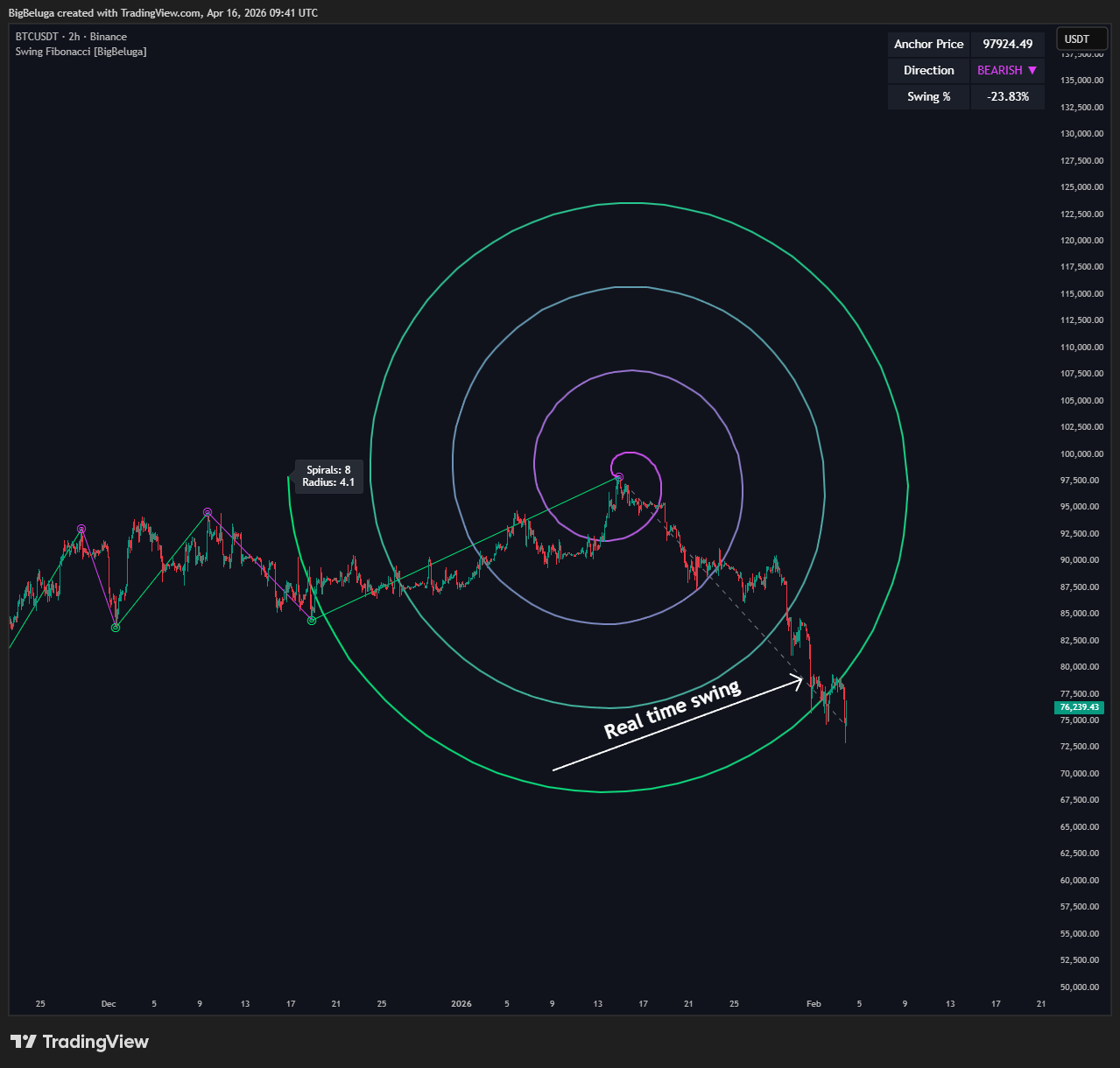Click the 2026 label on time axis
1120x1068 pixels.
tap(461, 1004)
